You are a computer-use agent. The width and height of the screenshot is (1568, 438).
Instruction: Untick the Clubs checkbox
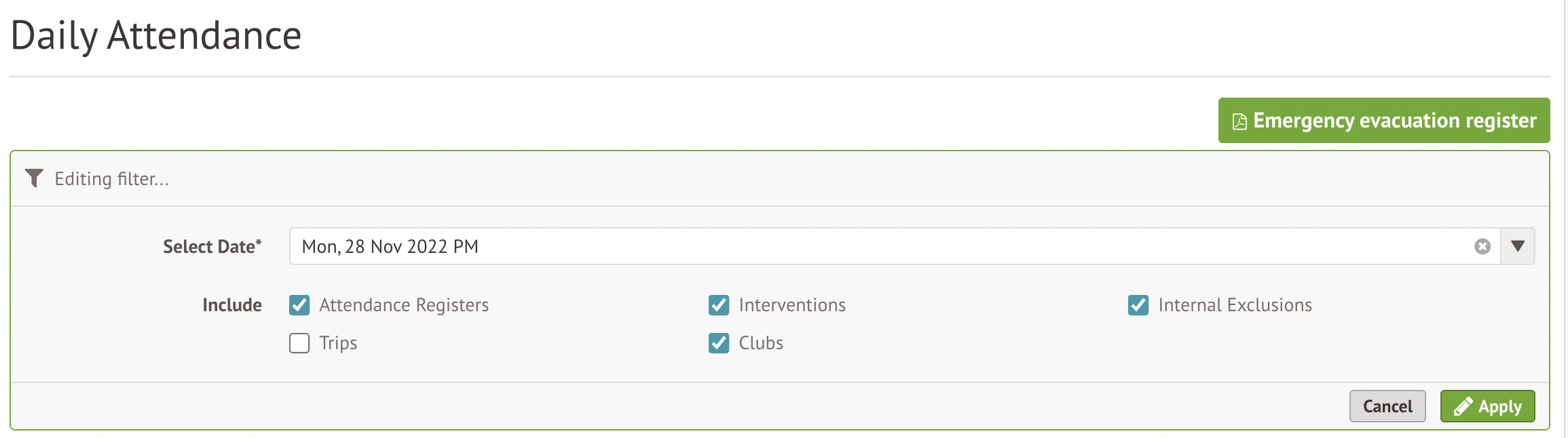pyautogui.click(x=719, y=343)
